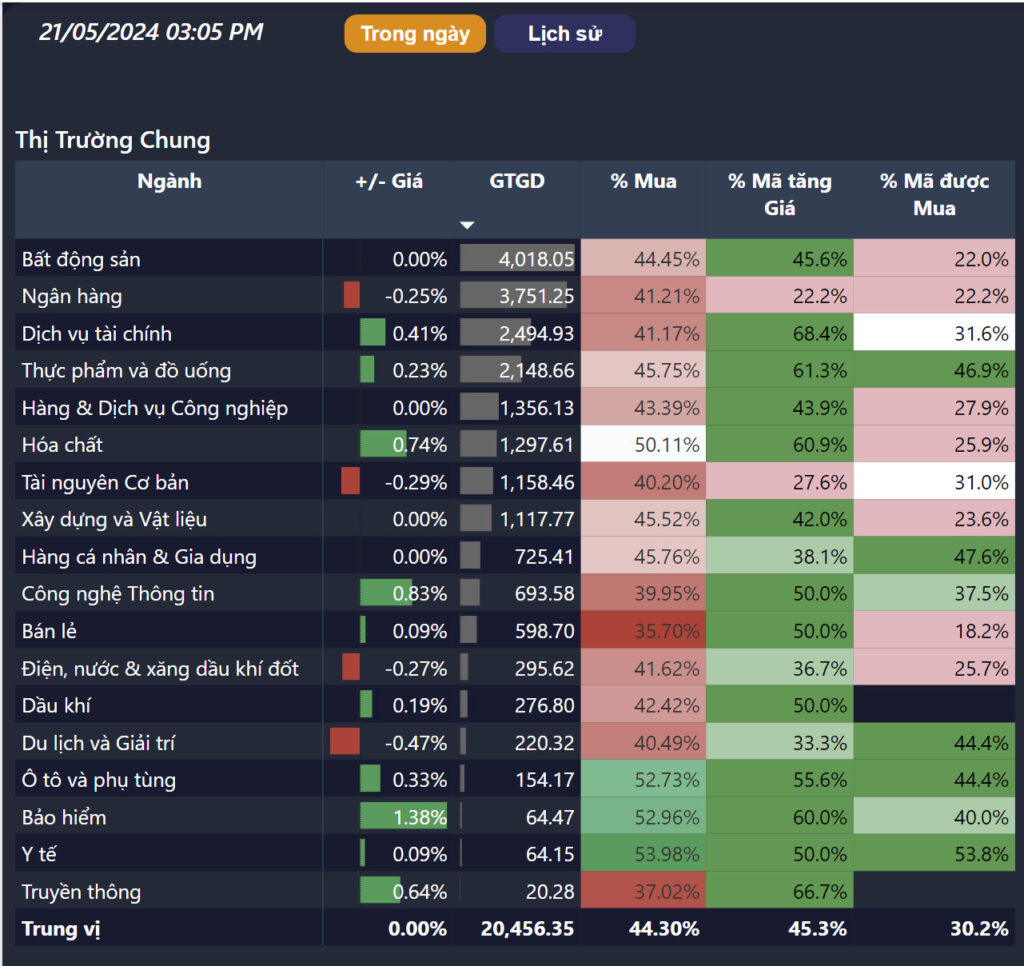Click the Trung vị summary row label
1024x966 pixels.
click(x=61, y=929)
